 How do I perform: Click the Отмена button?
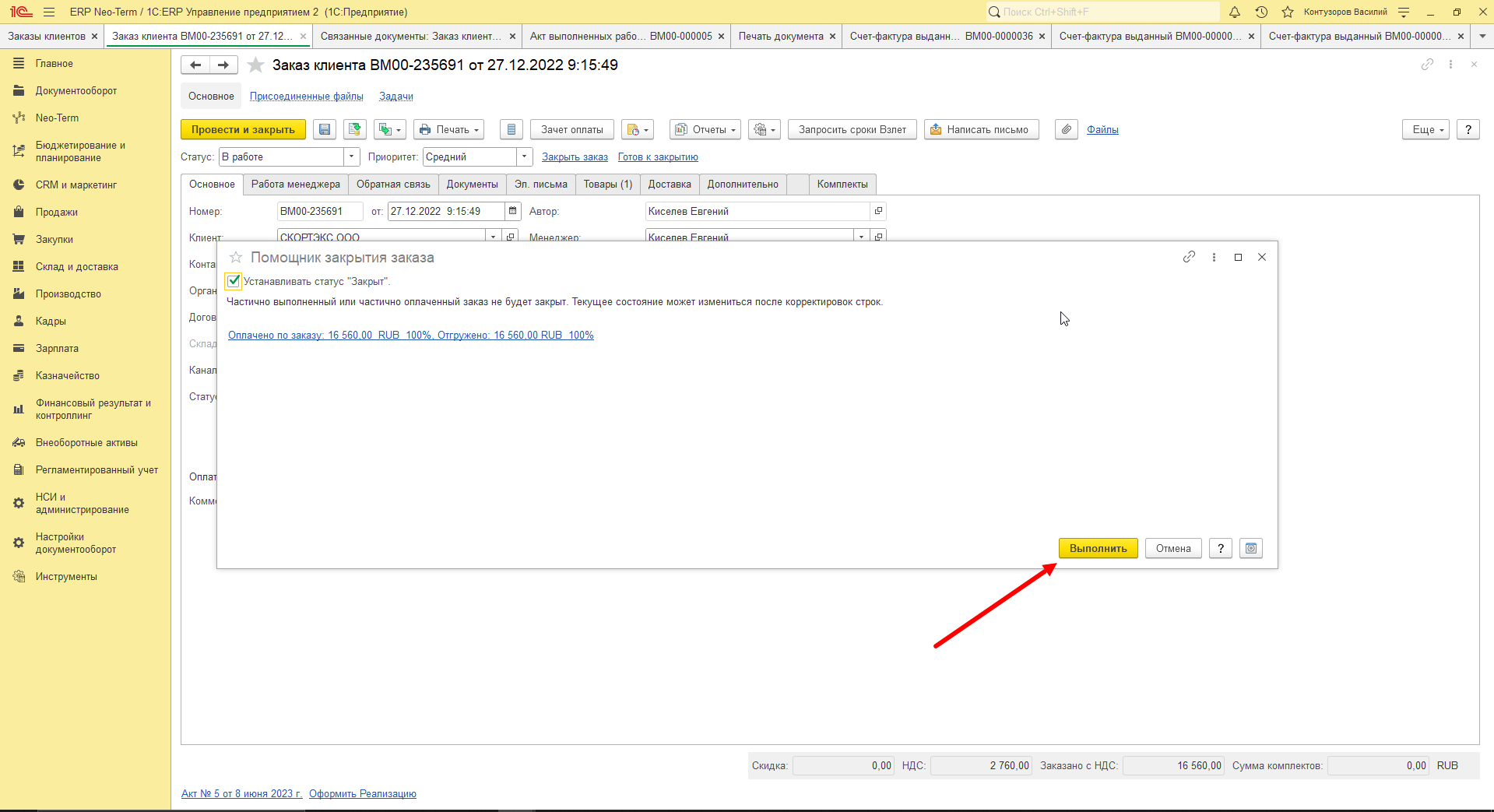(x=1173, y=549)
